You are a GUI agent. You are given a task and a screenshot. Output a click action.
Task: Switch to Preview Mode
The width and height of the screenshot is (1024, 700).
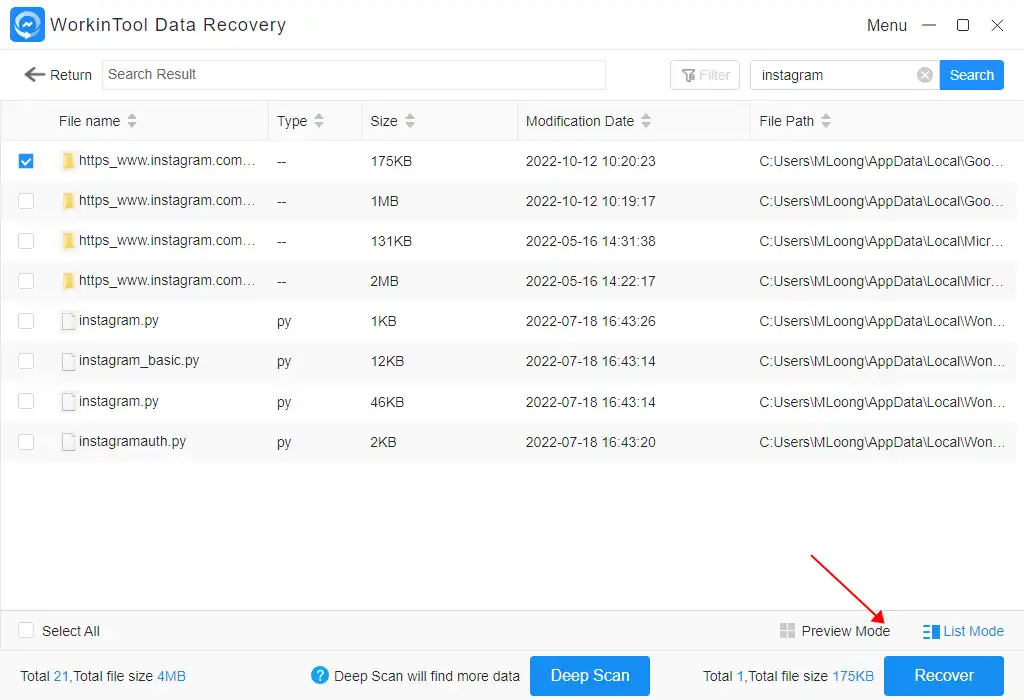click(835, 631)
